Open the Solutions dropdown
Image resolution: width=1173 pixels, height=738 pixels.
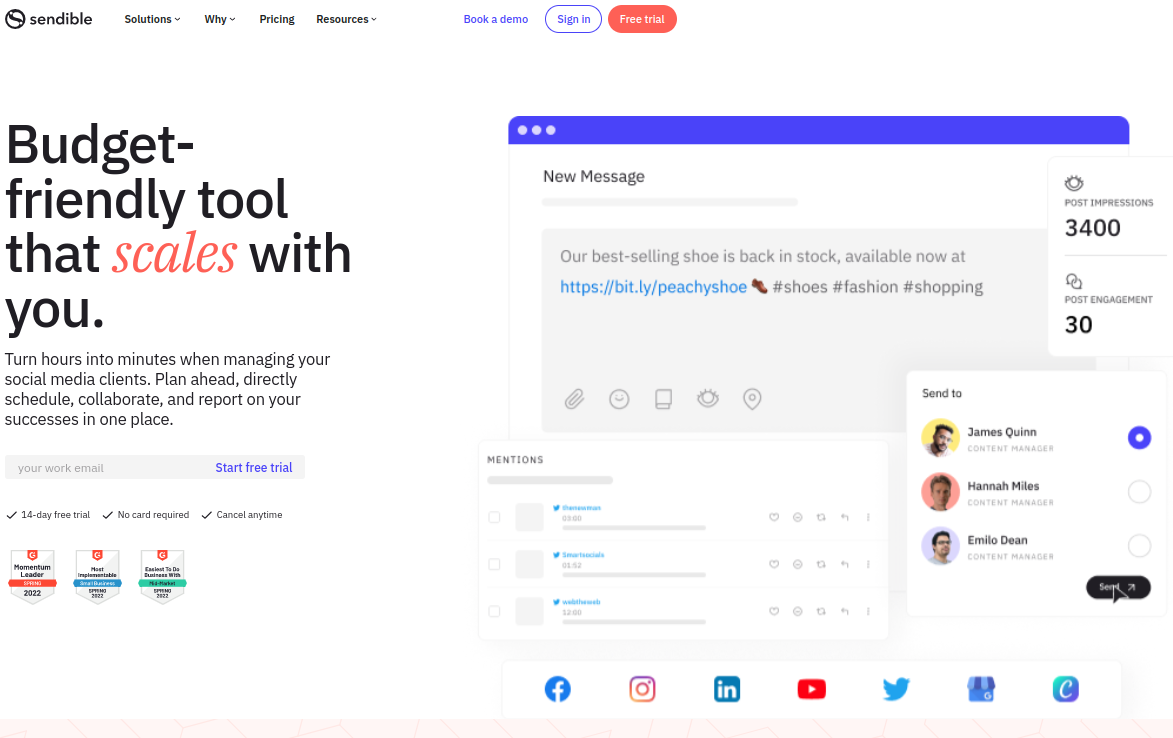click(x=151, y=18)
